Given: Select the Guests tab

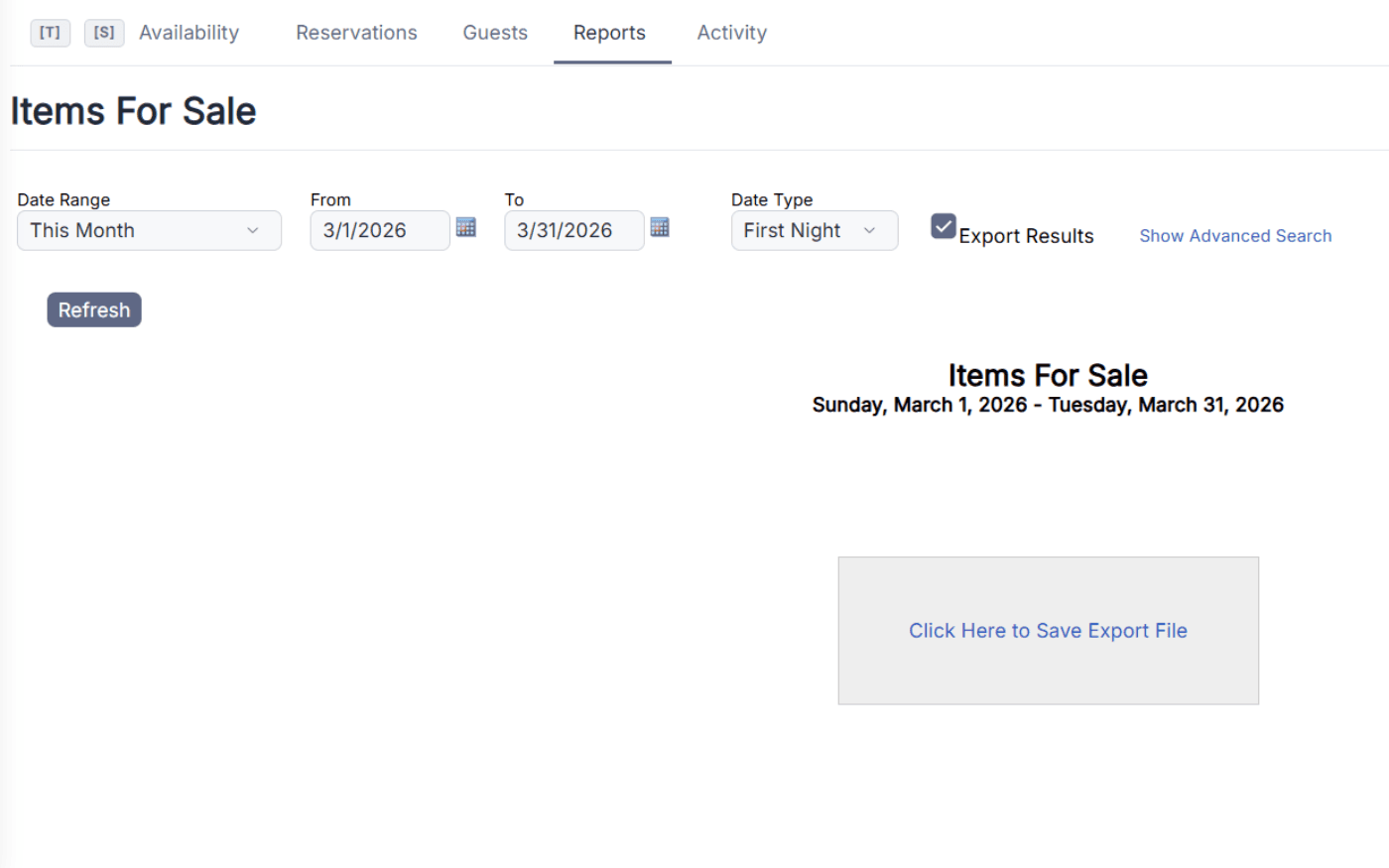Looking at the screenshot, I should click(x=494, y=33).
